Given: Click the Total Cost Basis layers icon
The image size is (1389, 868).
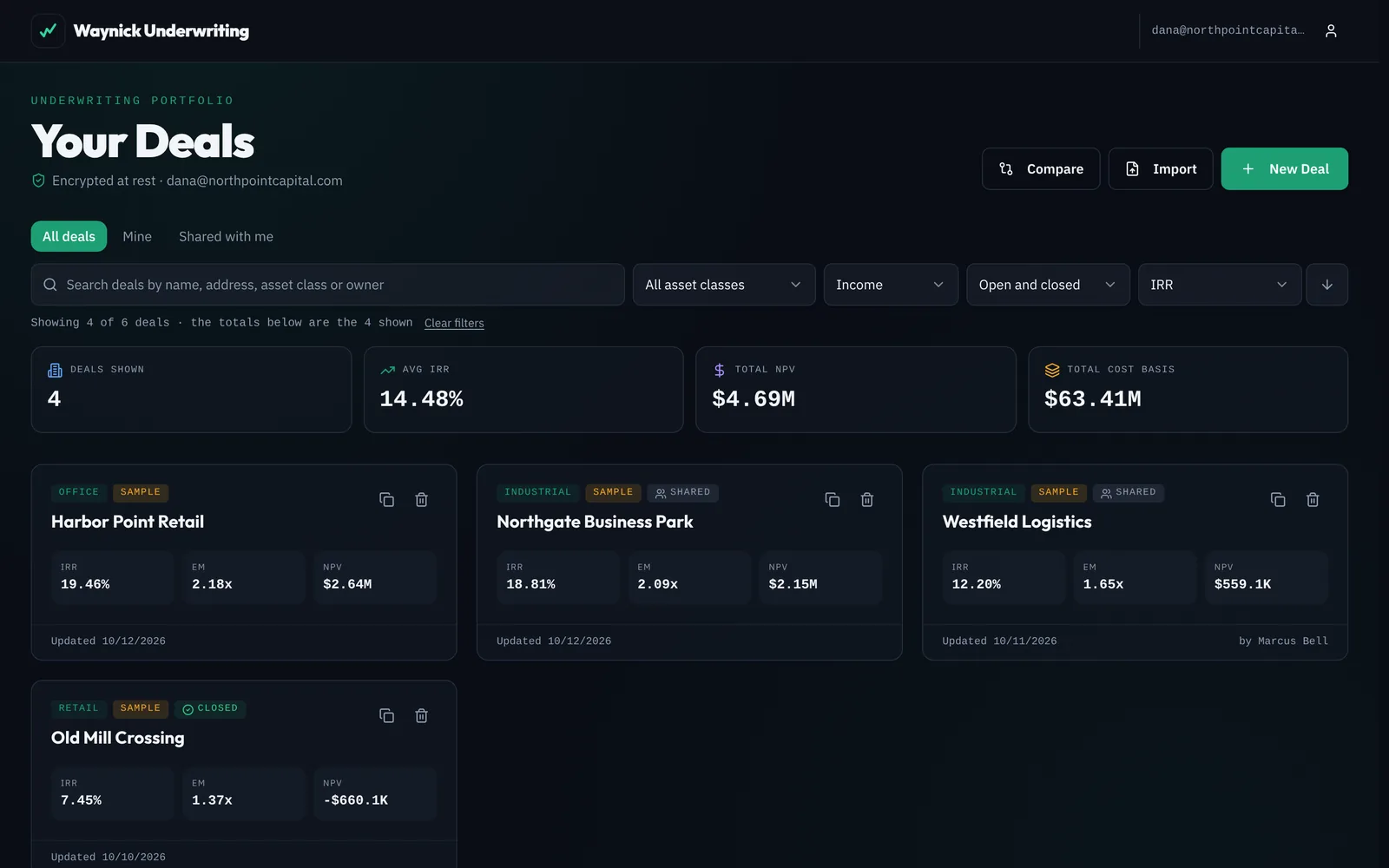Looking at the screenshot, I should coord(1052,371).
